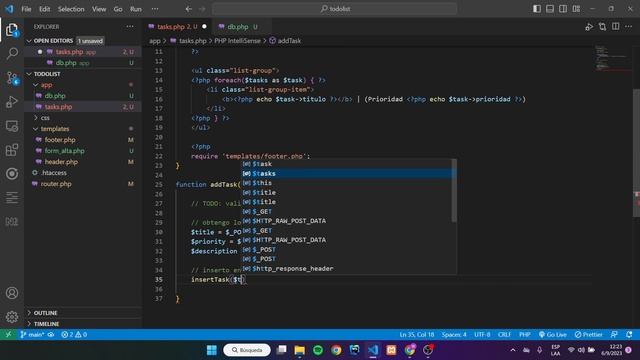Open Windows Start menu
Screen dimensions: 640x360
point(212,350)
